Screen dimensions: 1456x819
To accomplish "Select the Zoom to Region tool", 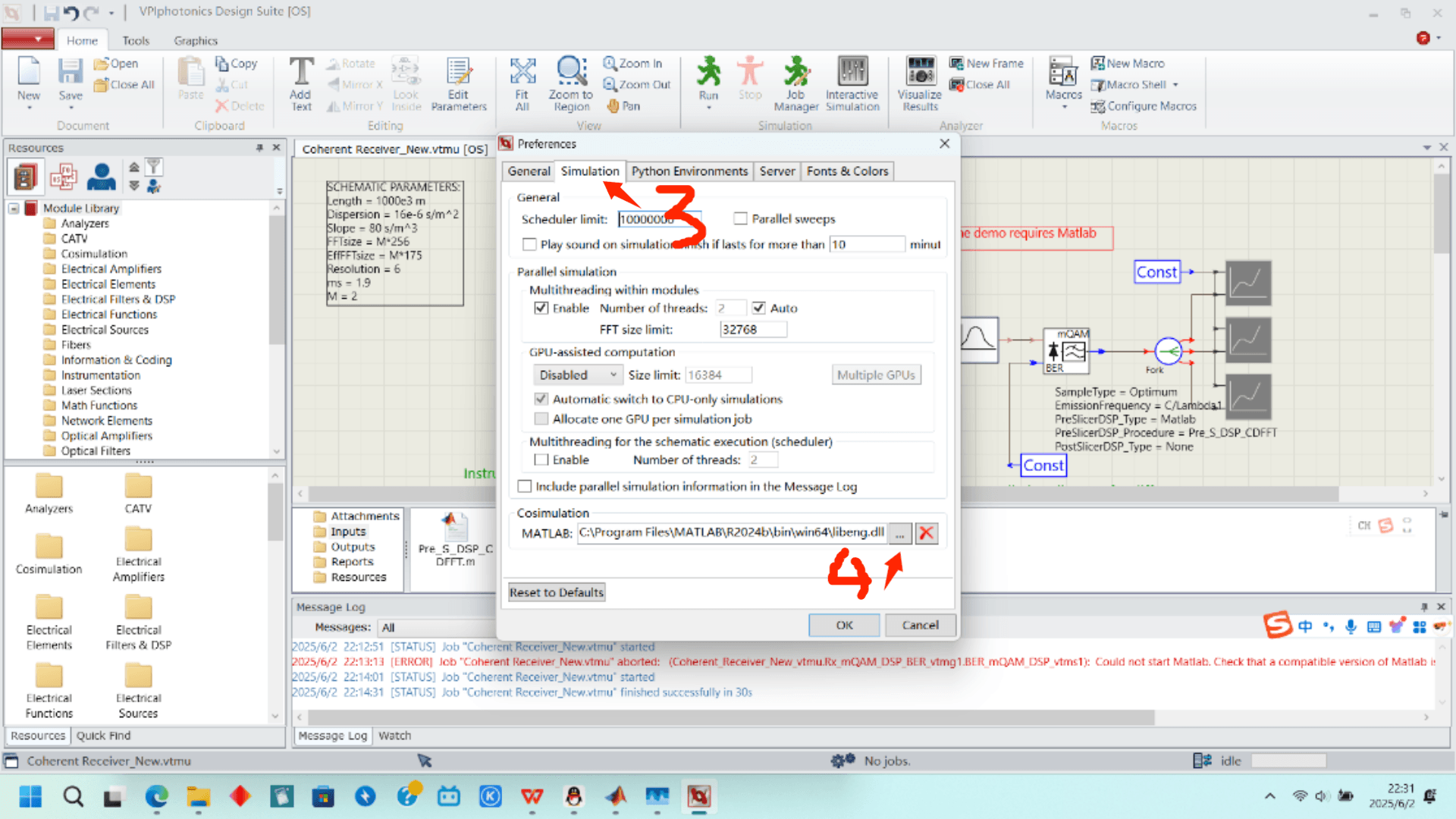I will tap(570, 83).
